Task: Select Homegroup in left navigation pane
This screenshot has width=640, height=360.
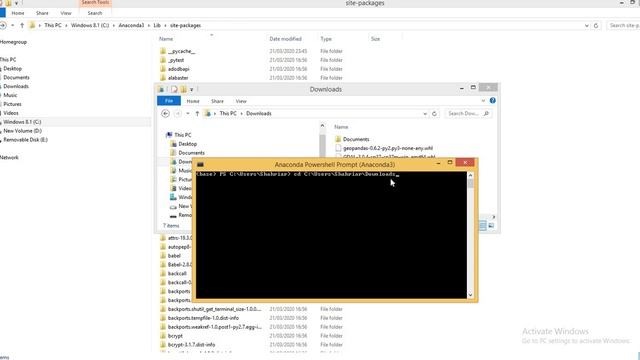Action: coord(13,42)
